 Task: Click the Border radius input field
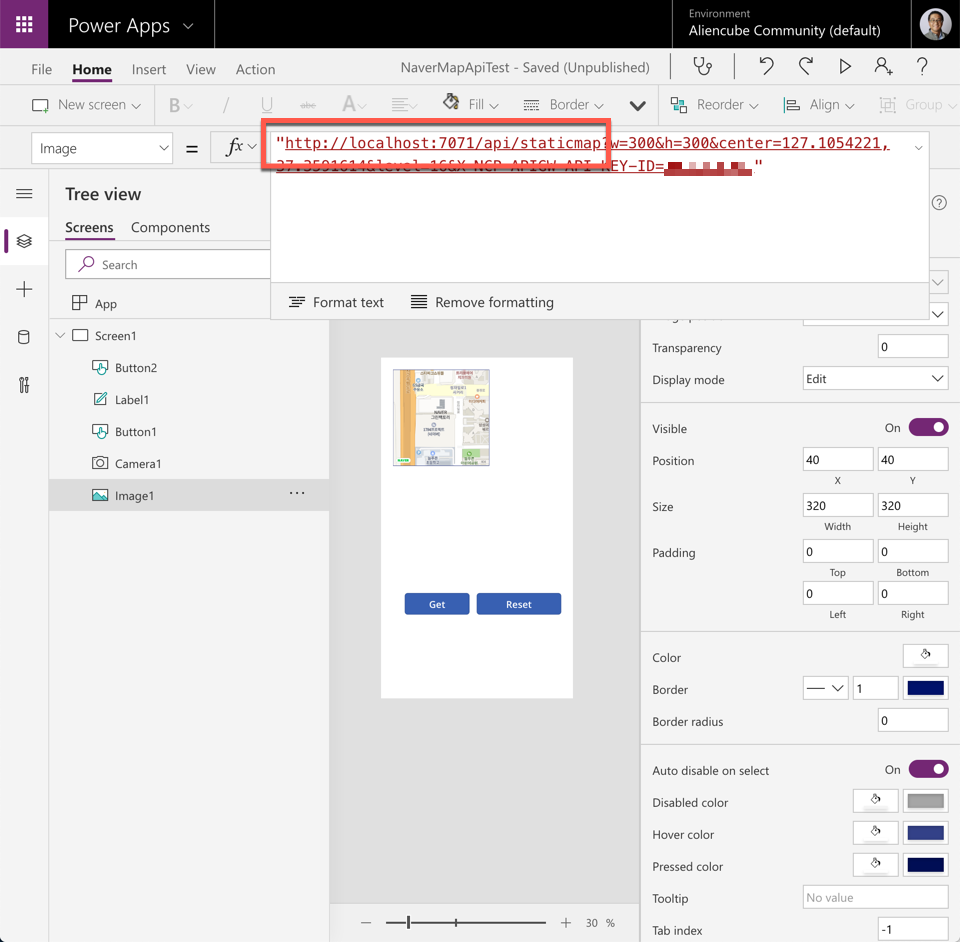click(912, 720)
